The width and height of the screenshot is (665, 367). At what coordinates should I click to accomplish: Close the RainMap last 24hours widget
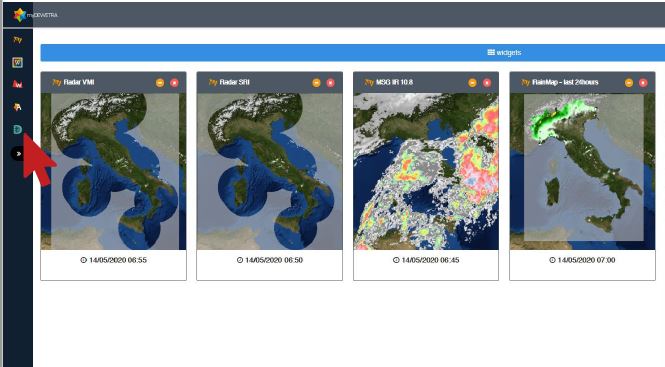(643, 83)
